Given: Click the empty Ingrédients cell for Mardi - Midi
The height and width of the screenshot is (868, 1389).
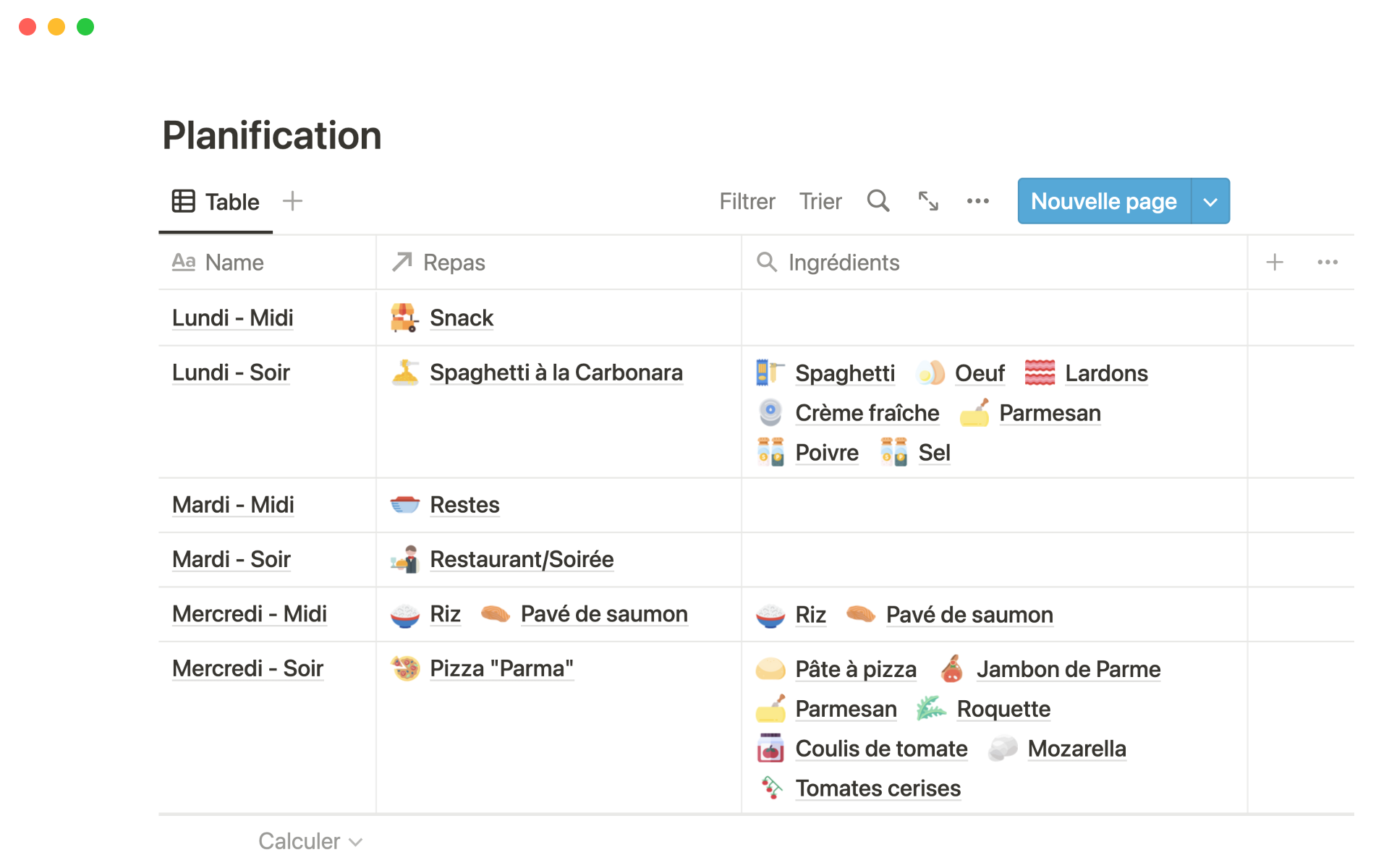Looking at the screenshot, I should click(x=994, y=505).
